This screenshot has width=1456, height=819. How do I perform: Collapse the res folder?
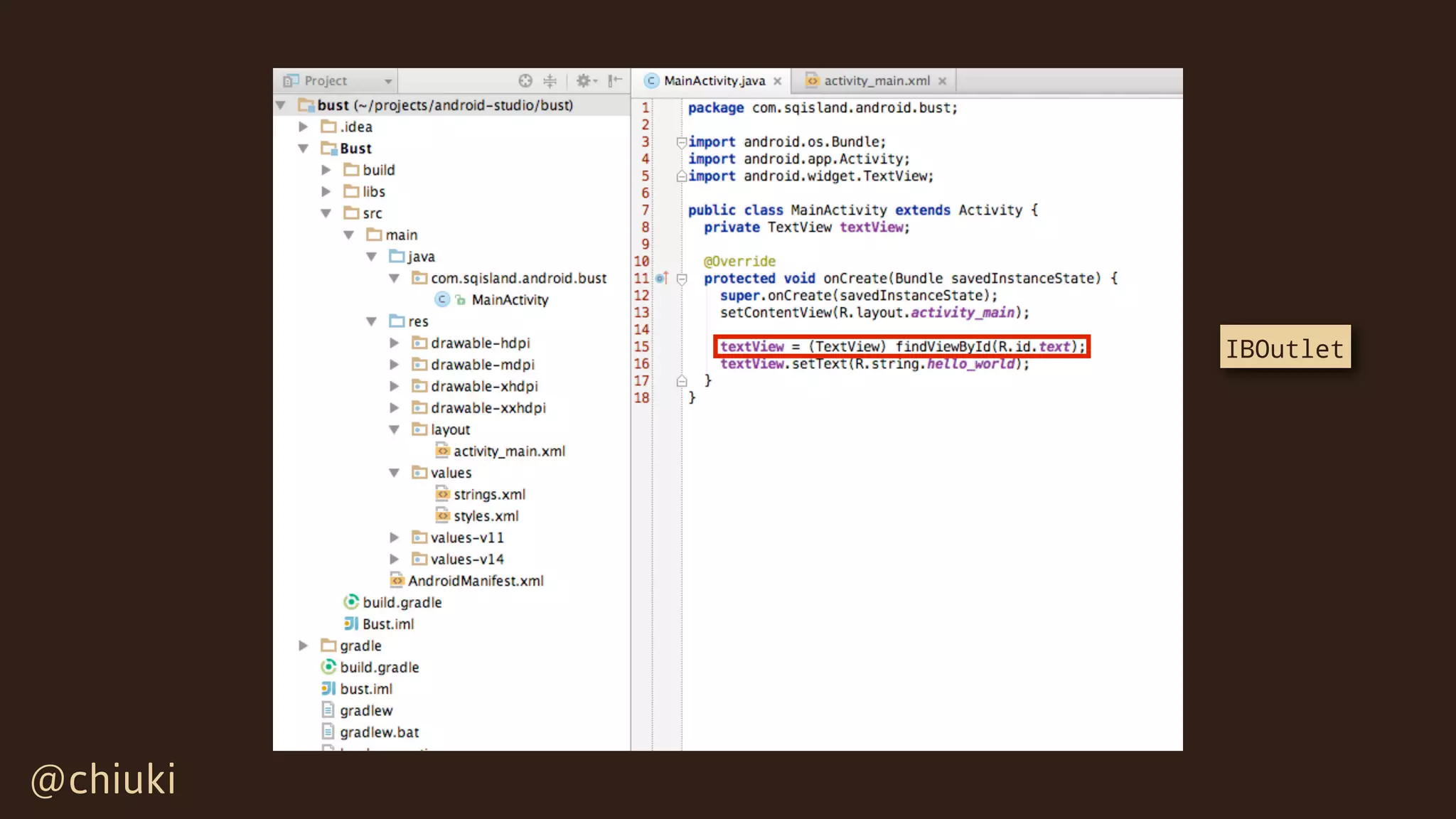(x=371, y=322)
